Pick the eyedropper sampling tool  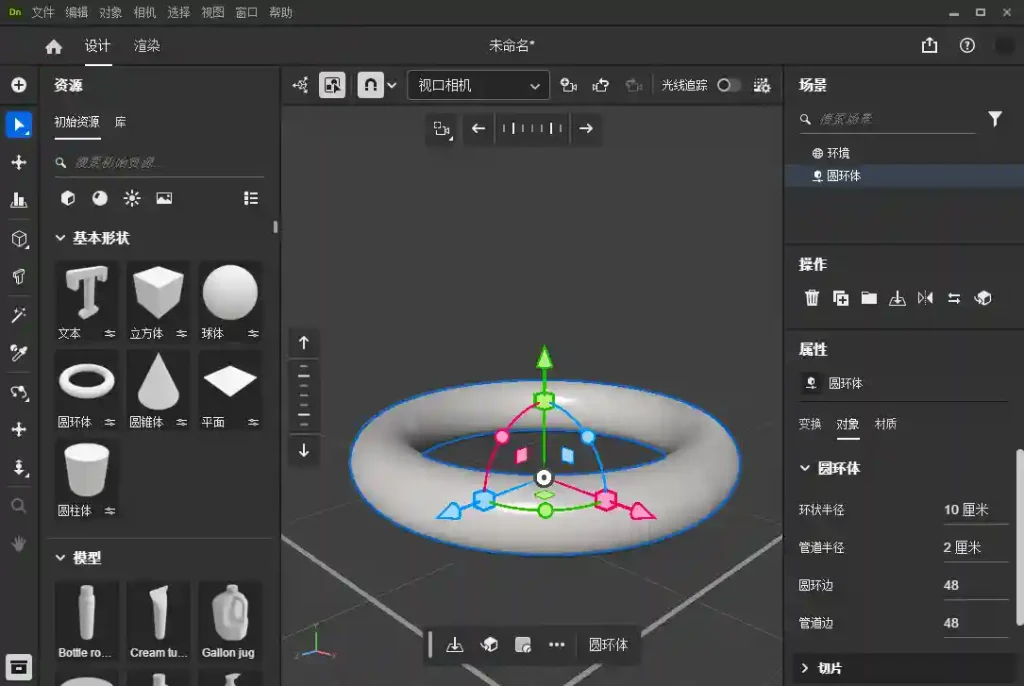[18, 352]
